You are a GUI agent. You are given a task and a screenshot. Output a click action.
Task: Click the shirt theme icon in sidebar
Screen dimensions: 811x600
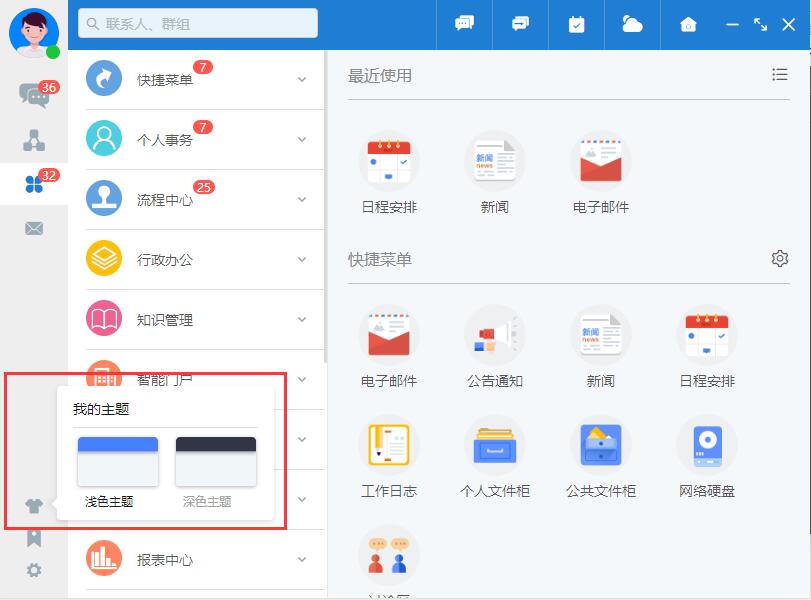coord(34,506)
